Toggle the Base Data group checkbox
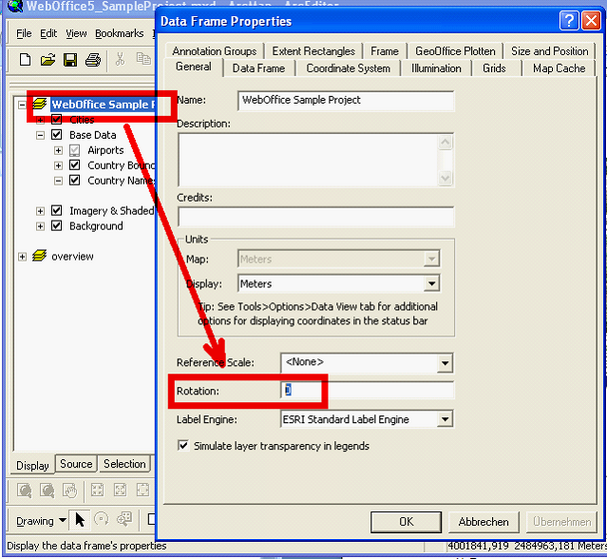607x559 pixels. click(x=57, y=135)
